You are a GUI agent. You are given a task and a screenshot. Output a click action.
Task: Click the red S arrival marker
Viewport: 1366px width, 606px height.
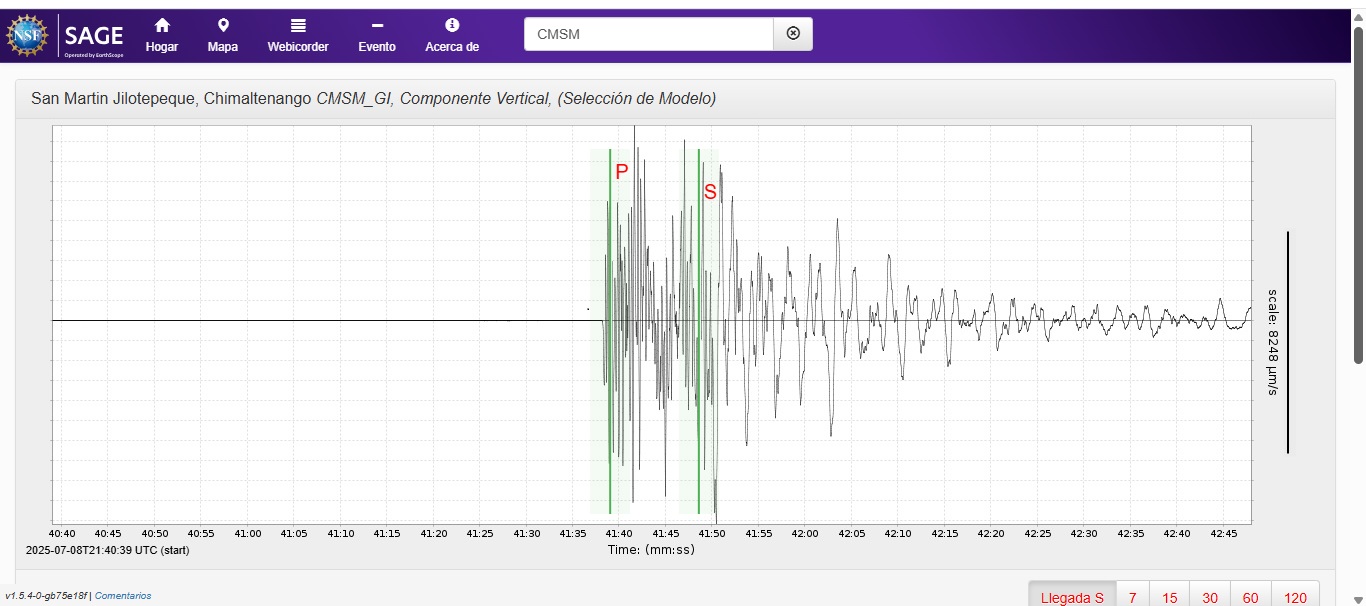(x=710, y=192)
